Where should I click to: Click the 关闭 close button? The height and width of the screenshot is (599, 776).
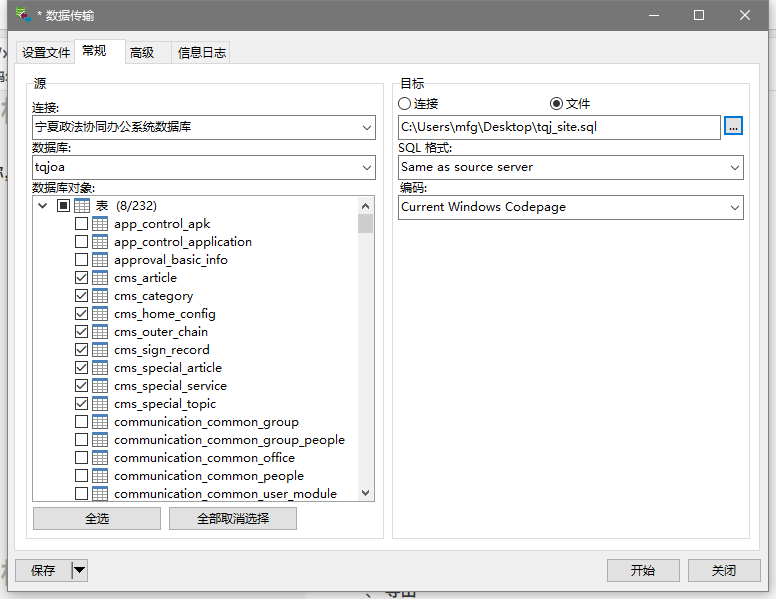click(x=724, y=570)
